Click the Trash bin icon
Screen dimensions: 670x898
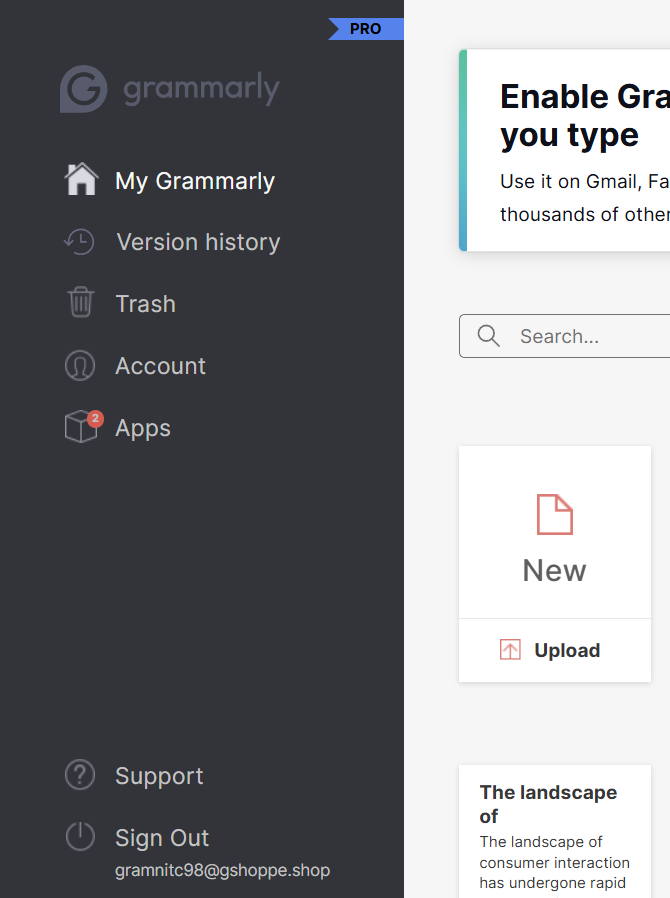point(81,302)
